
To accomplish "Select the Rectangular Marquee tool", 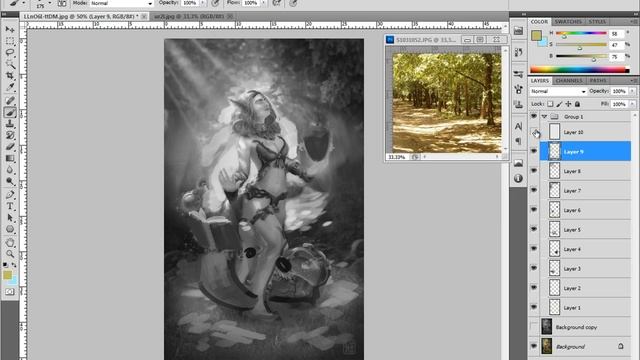I will click(x=10, y=41).
